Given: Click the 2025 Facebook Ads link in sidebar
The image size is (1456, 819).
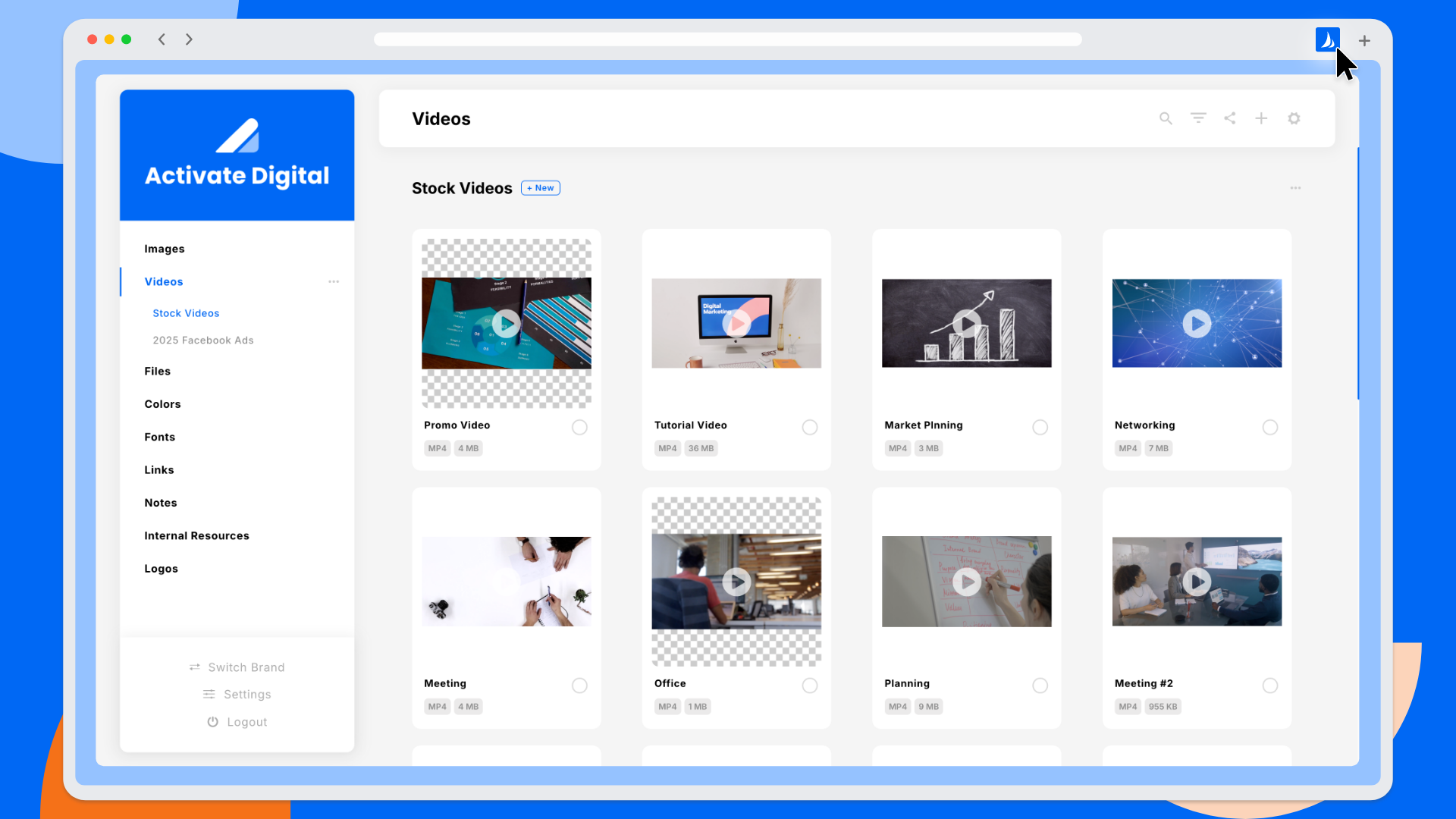Looking at the screenshot, I should (x=202, y=339).
